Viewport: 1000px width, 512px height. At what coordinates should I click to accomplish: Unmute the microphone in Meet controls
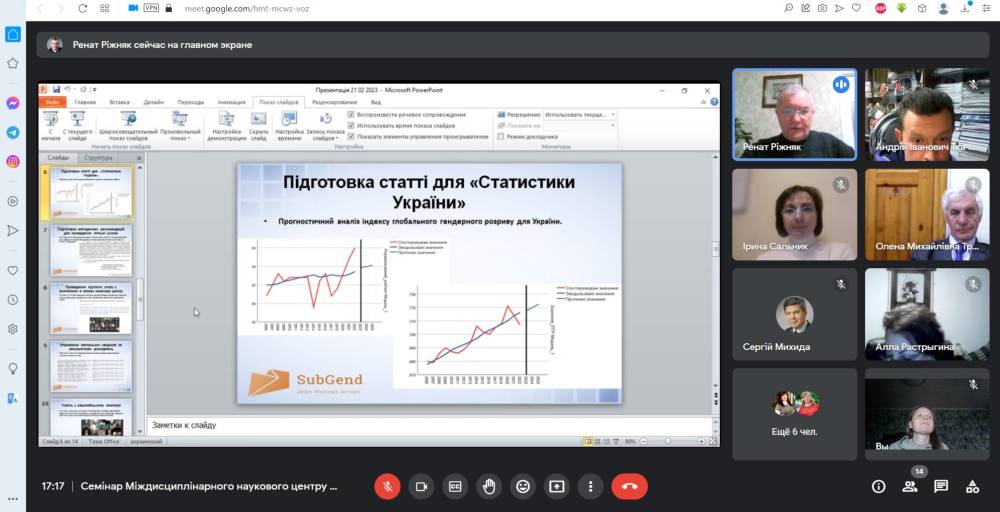point(387,486)
